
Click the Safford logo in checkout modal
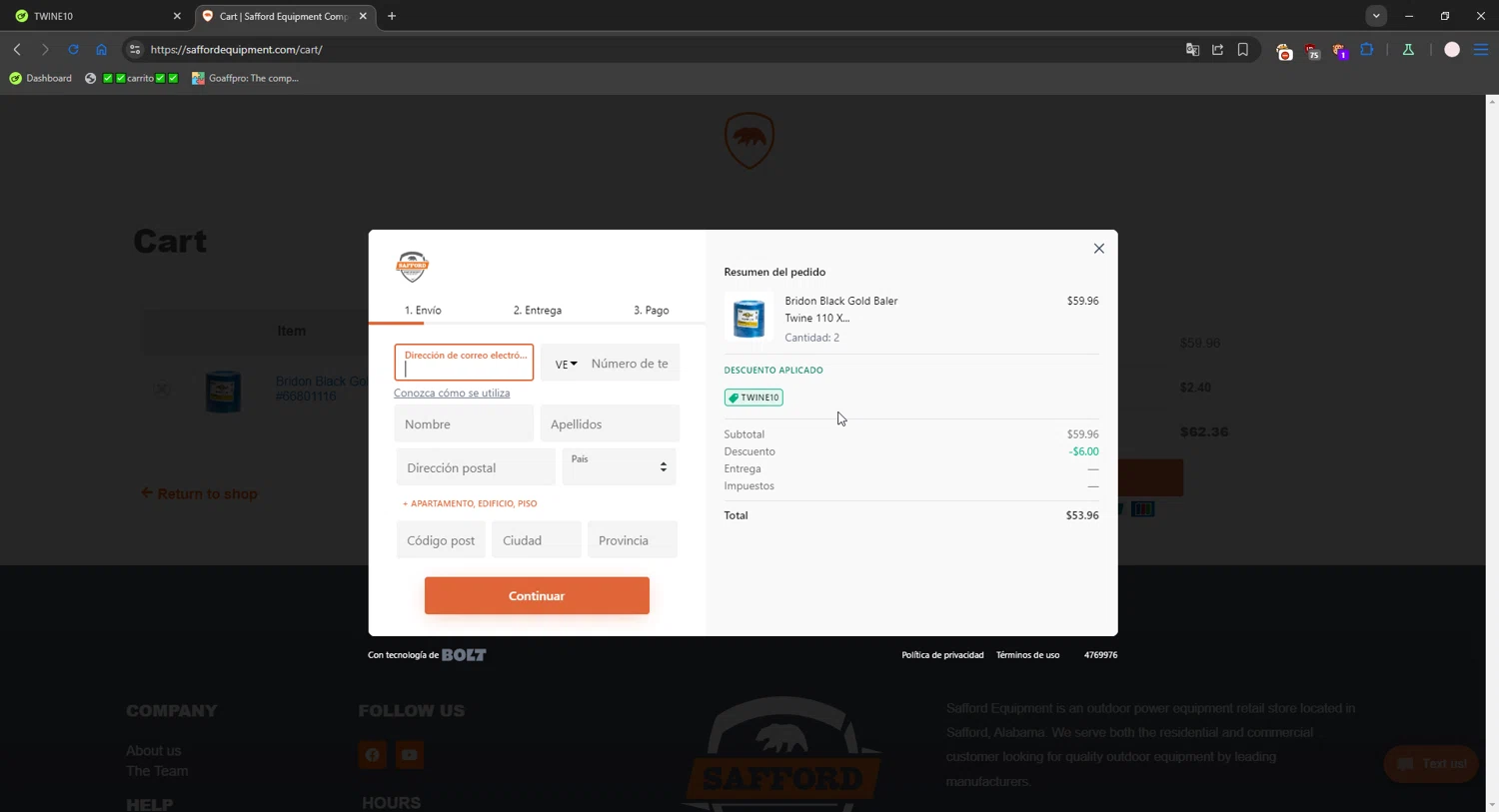412,267
